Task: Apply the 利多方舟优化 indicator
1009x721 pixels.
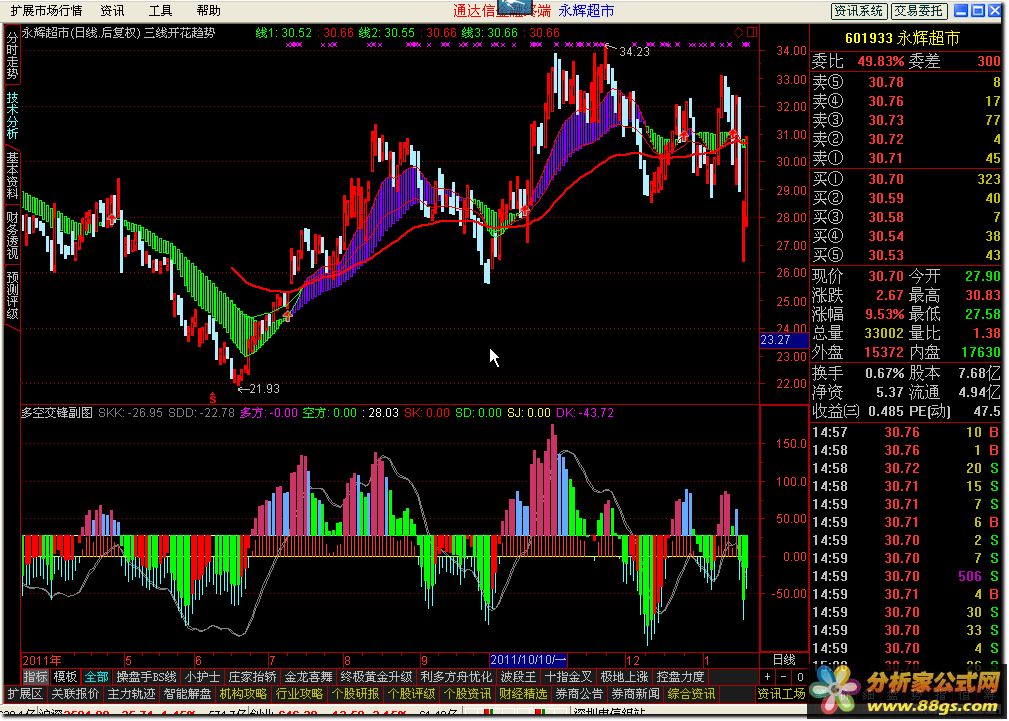Action: tap(456, 677)
